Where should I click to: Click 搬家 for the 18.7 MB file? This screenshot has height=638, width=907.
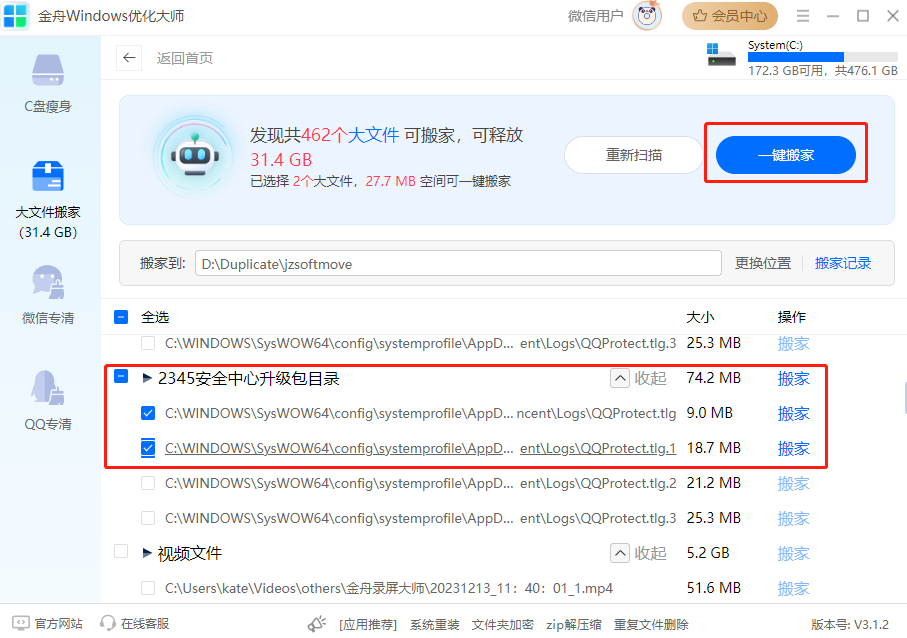[x=793, y=448]
